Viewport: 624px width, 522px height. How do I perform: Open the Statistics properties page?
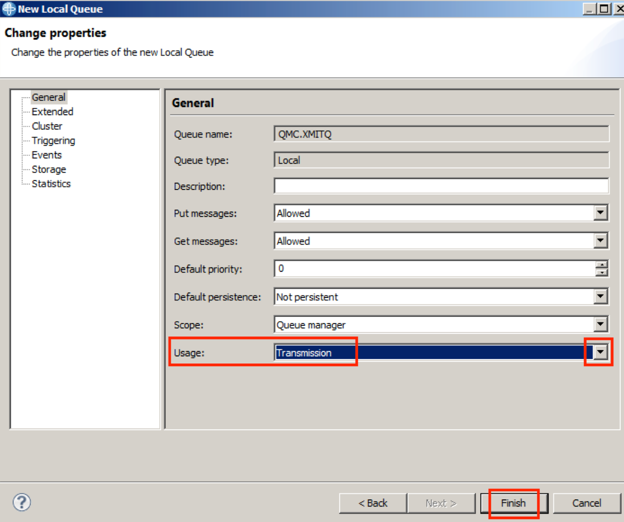(51, 183)
